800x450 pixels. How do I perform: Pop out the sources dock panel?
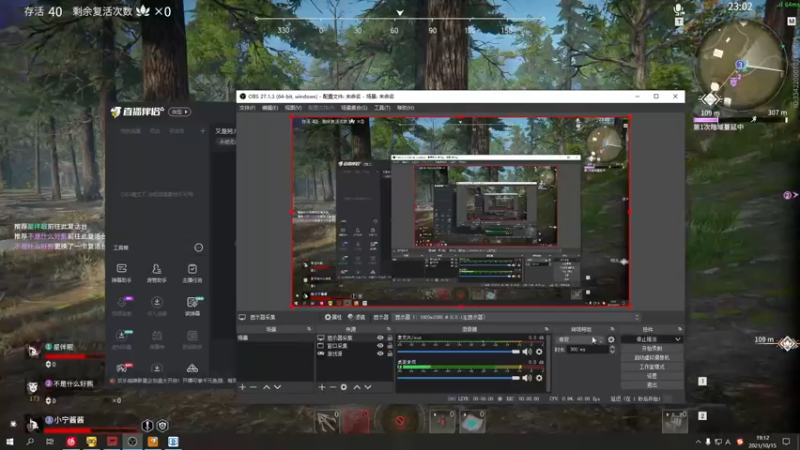click(389, 329)
